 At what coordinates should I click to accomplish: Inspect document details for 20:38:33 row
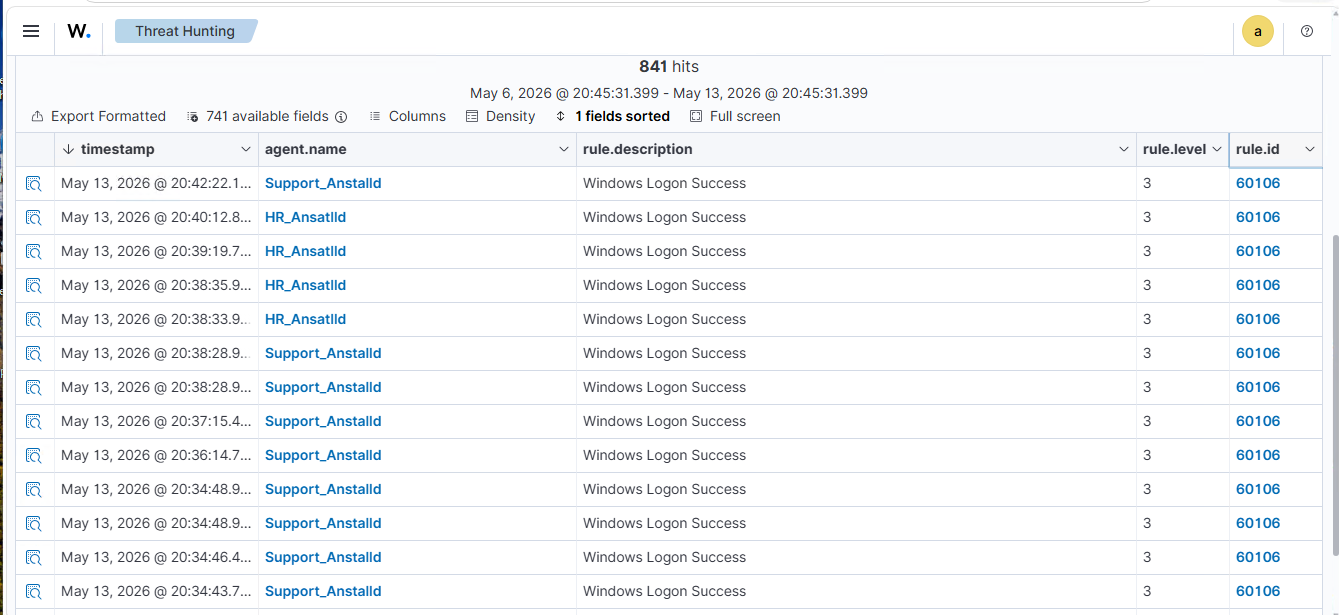coord(34,320)
